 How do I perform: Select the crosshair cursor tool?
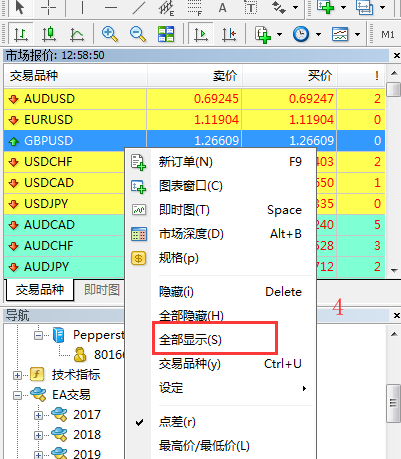click(49, 7)
